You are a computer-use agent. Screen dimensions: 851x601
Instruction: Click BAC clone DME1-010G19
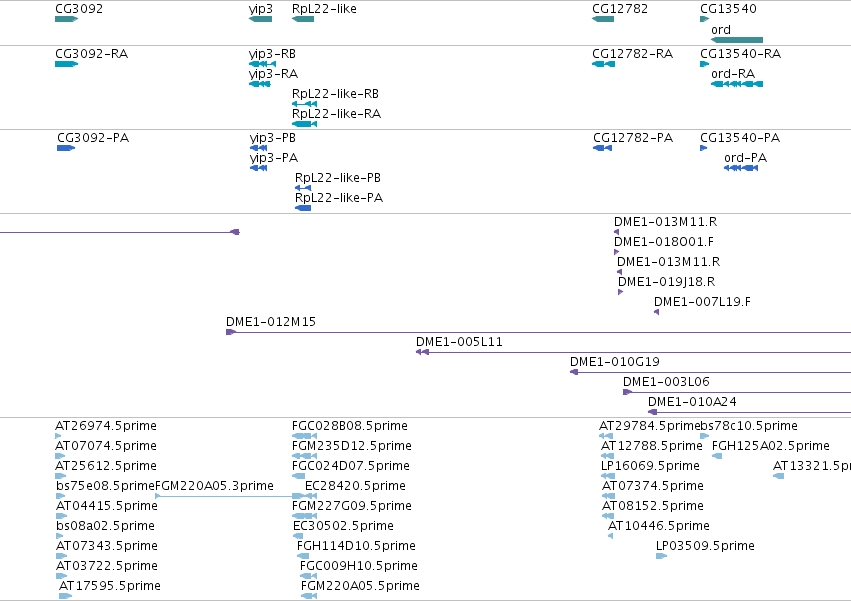(710, 372)
